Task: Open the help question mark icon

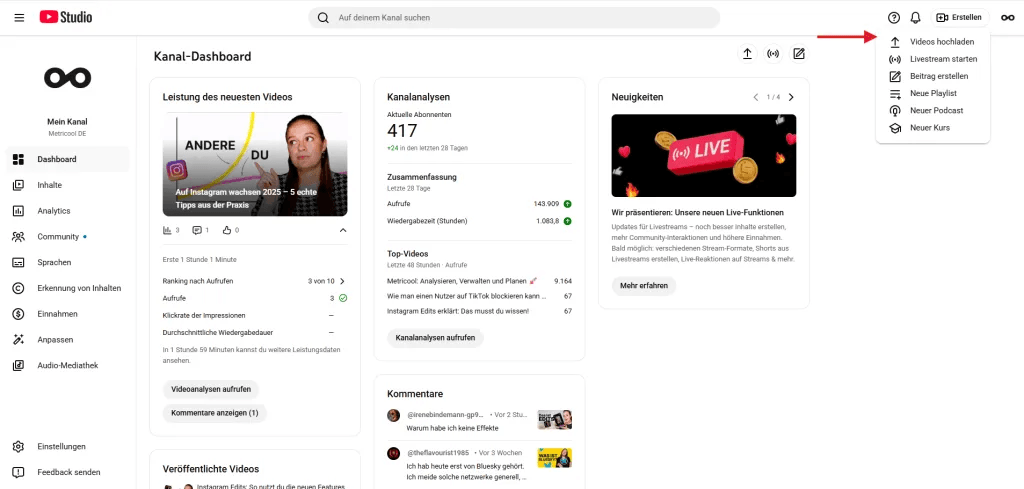Action: (x=893, y=18)
